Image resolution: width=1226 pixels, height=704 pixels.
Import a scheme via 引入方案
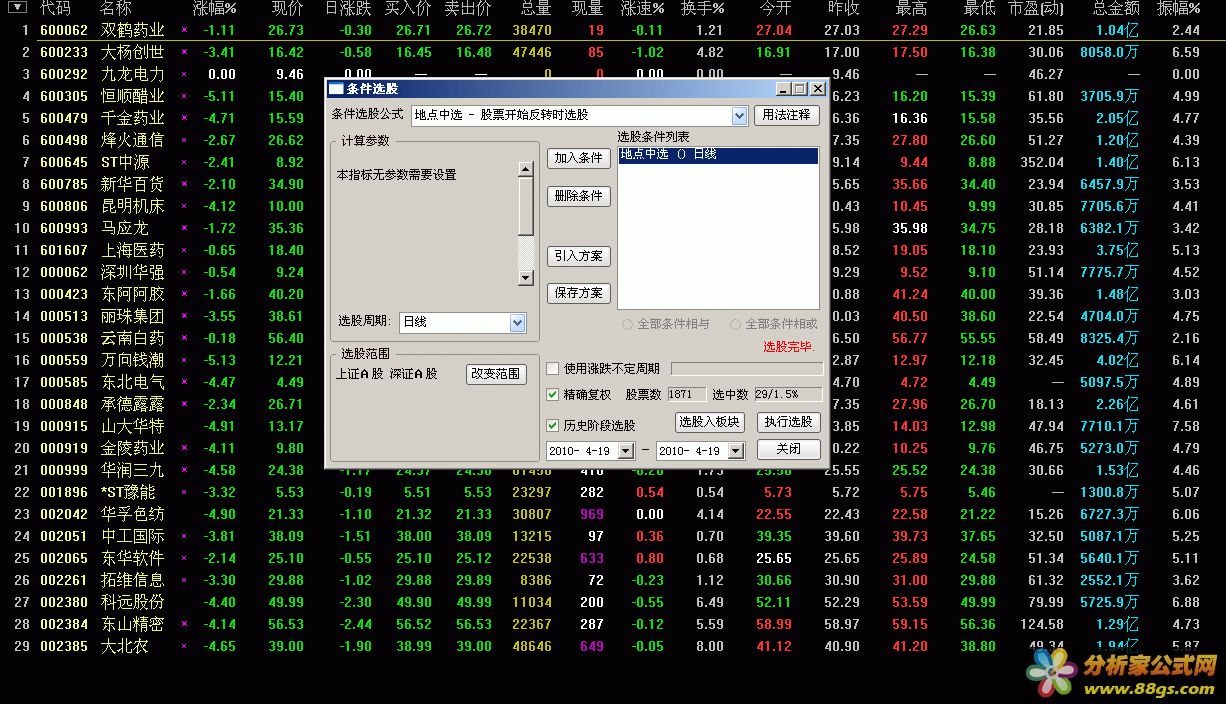578,256
